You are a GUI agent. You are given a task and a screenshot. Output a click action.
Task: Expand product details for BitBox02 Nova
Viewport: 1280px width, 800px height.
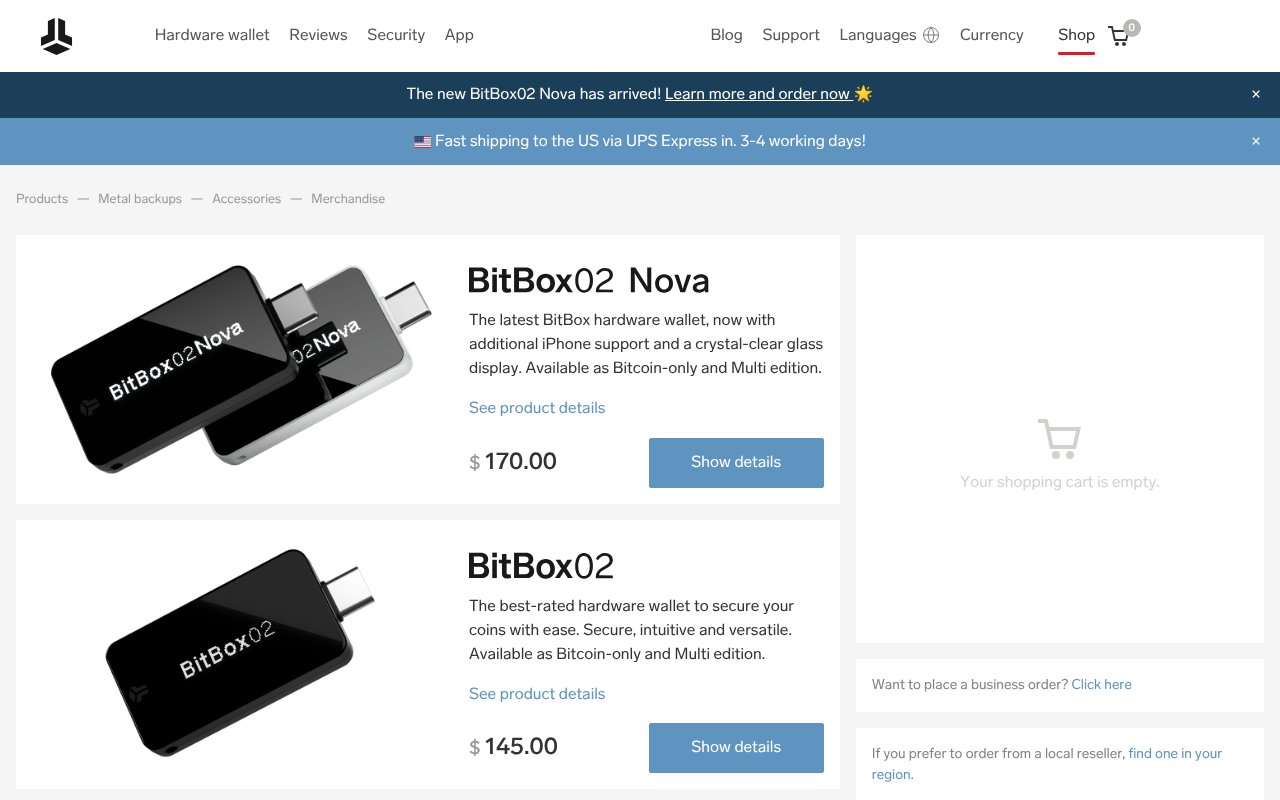coord(536,407)
